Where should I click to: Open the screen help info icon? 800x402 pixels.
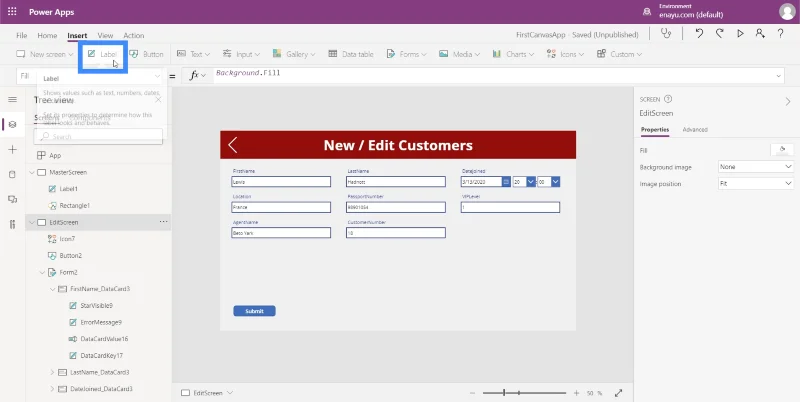pyautogui.click(x=668, y=99)
